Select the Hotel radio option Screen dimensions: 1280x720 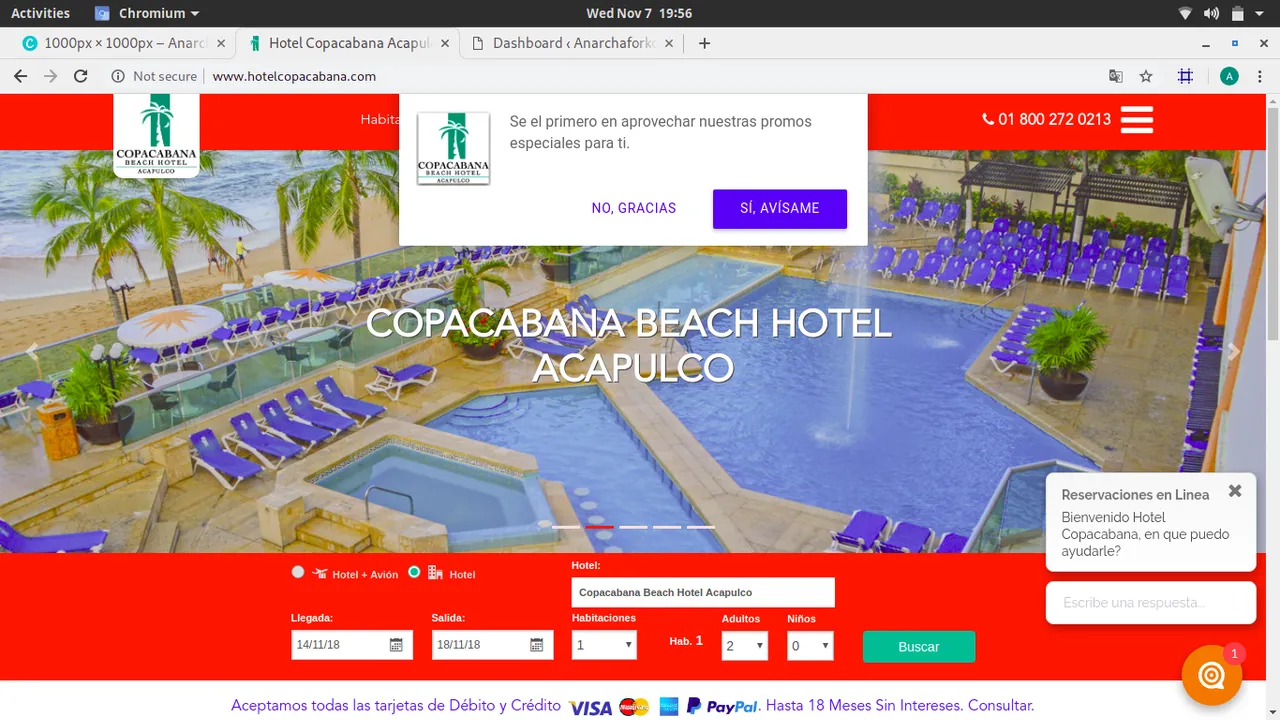click(414, 572)
